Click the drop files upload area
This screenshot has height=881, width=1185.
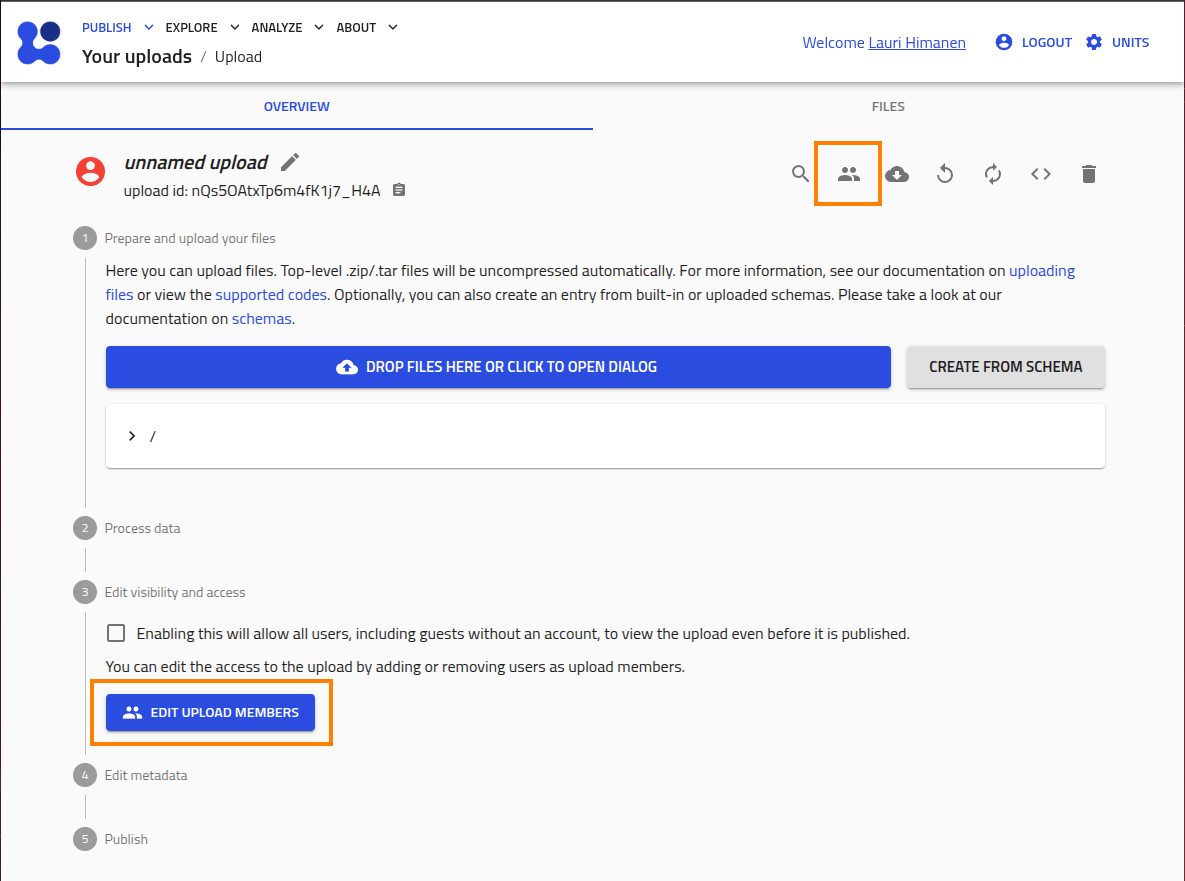point(498,367)
